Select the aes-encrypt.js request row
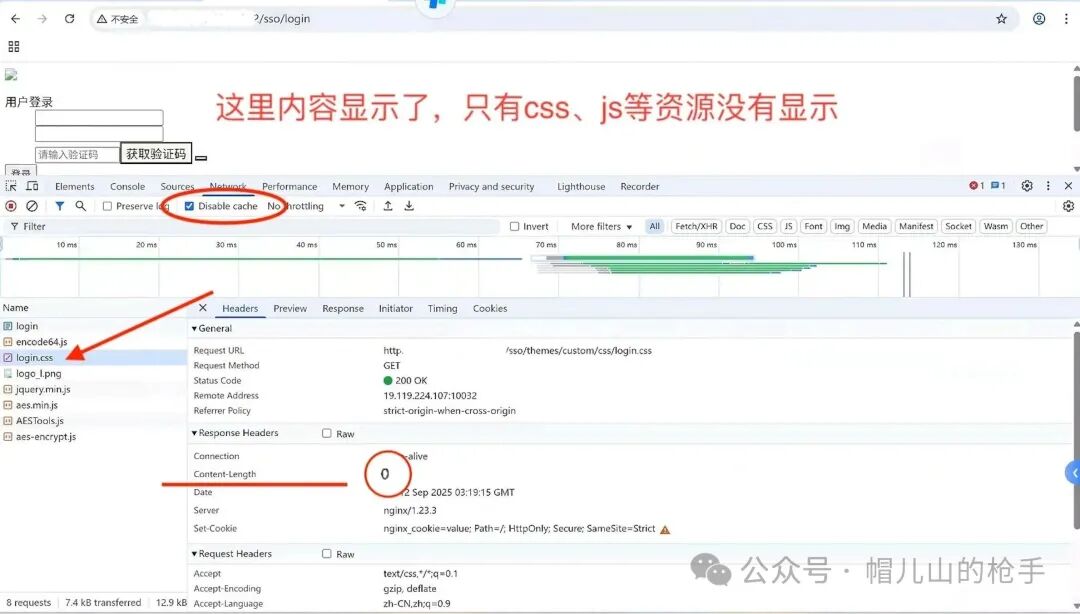Image resolution: width=1080 pixels, height=614 pixels. (93, 437)
